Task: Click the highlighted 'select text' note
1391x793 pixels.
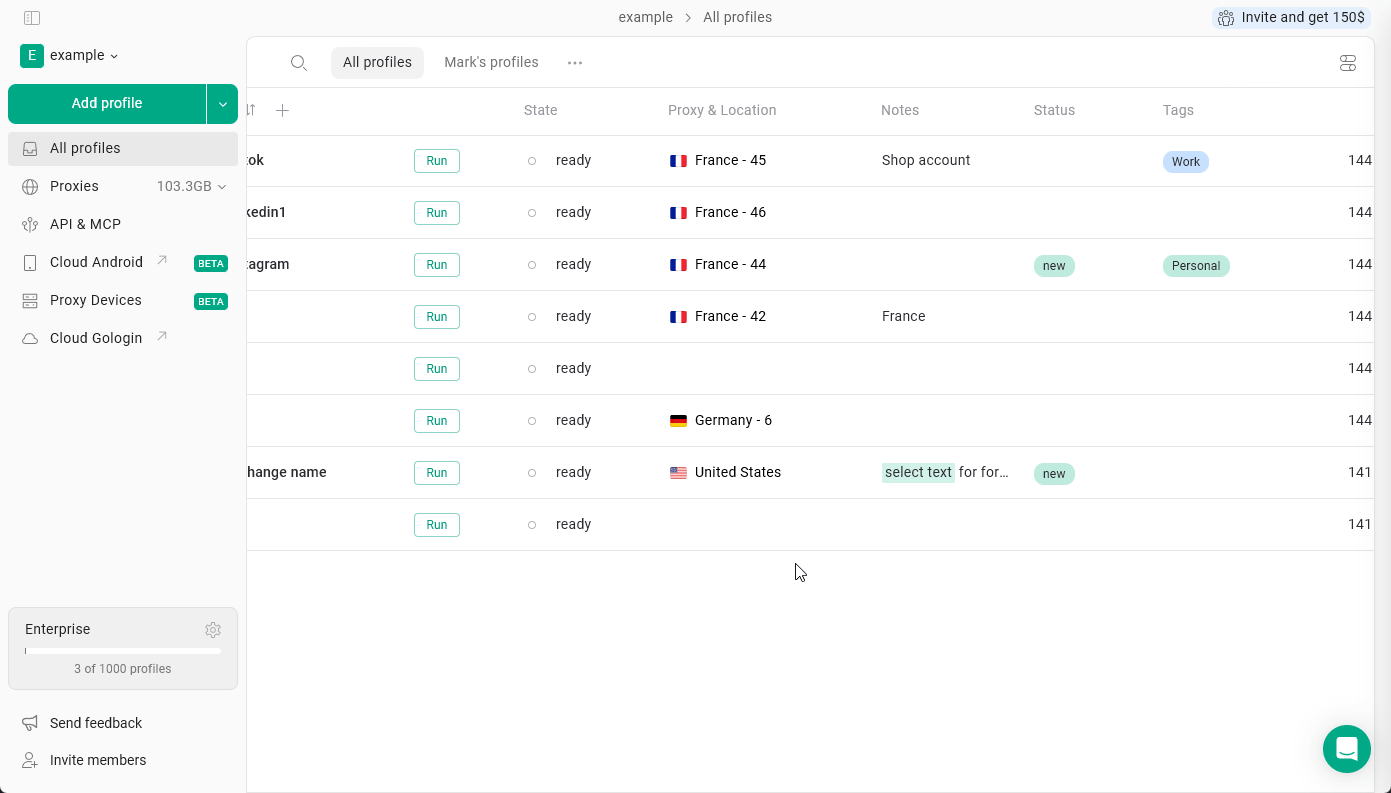Action: (x=917, y=472)
